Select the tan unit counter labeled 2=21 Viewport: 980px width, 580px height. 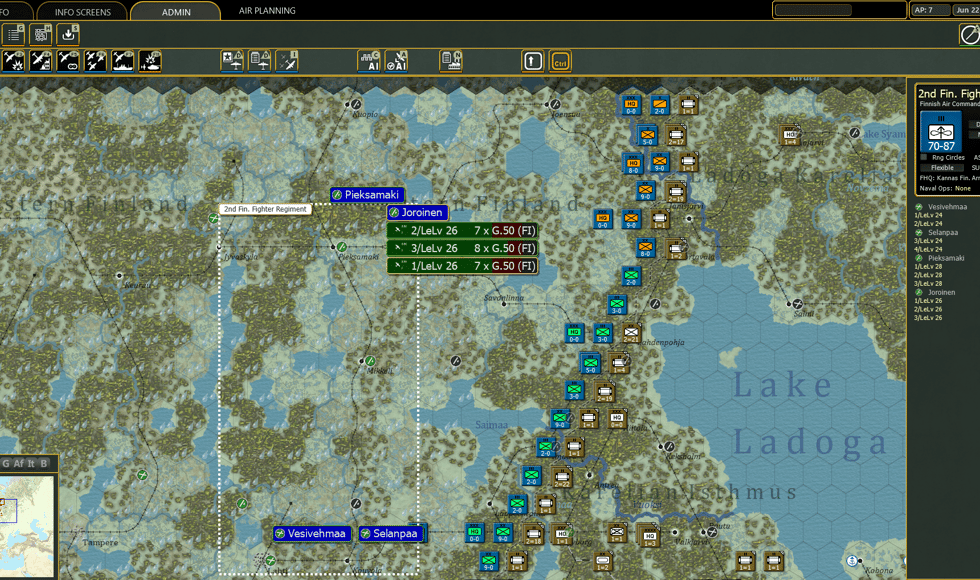(x=631, y=333)
